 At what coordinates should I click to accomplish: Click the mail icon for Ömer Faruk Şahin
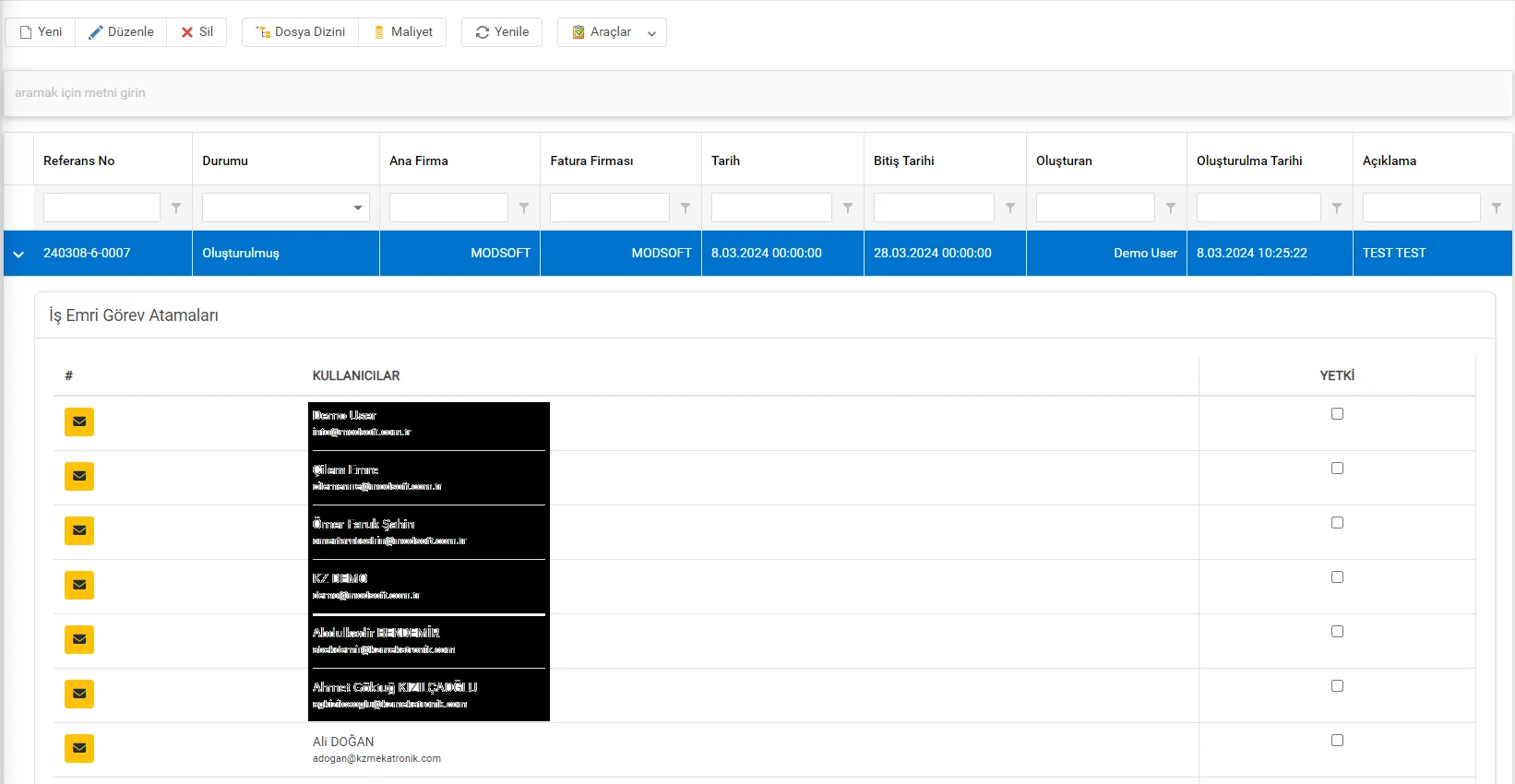point(79,530)
